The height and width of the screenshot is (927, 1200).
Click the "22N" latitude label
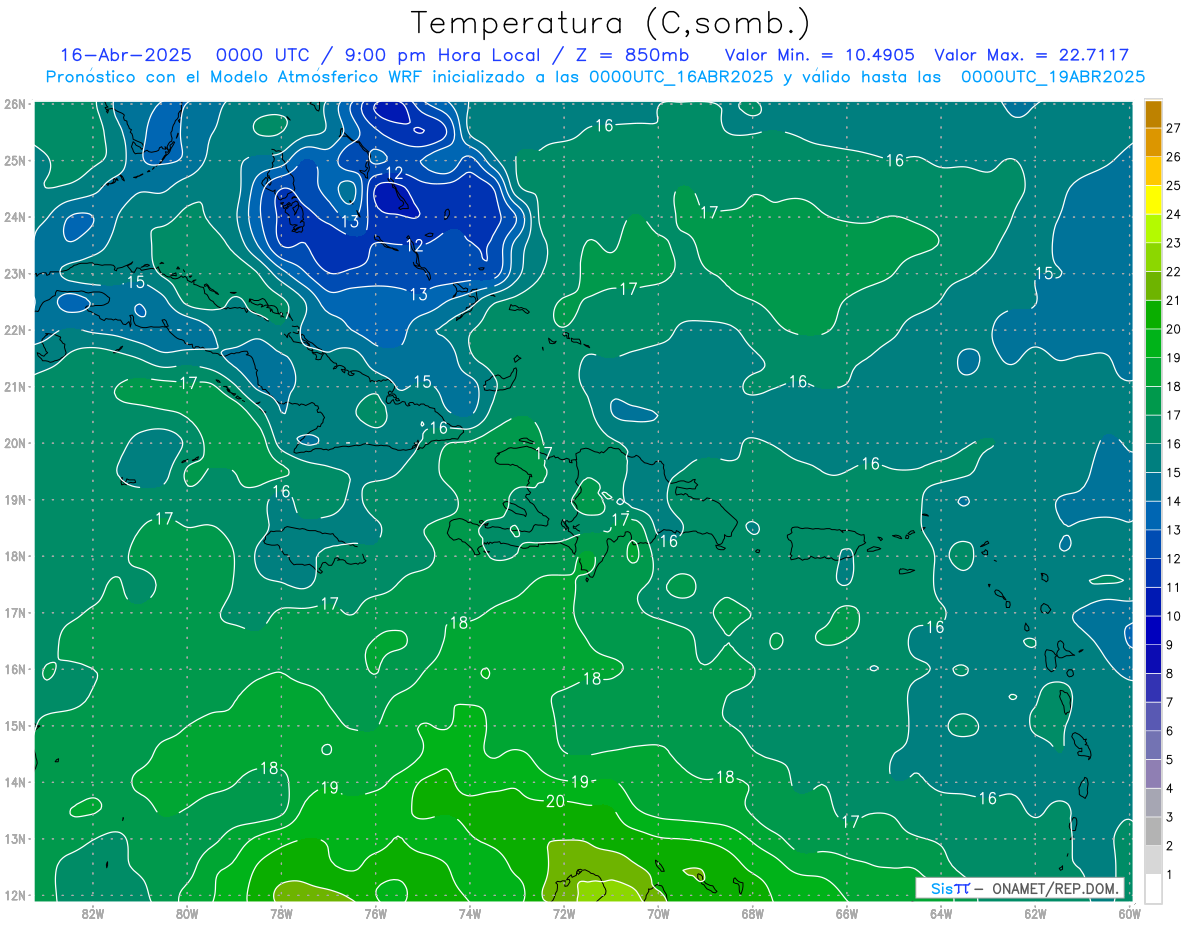coord(15,330)
